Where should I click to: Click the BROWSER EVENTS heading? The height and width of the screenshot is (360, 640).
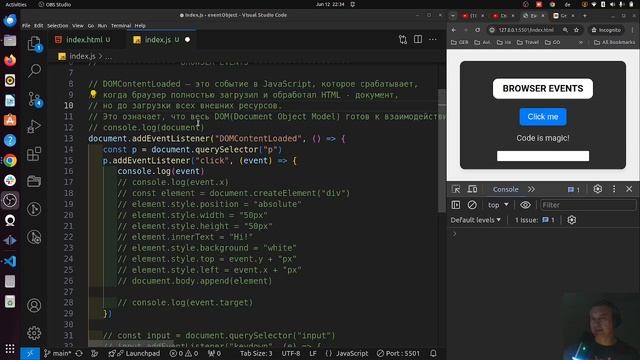(542, 89)
